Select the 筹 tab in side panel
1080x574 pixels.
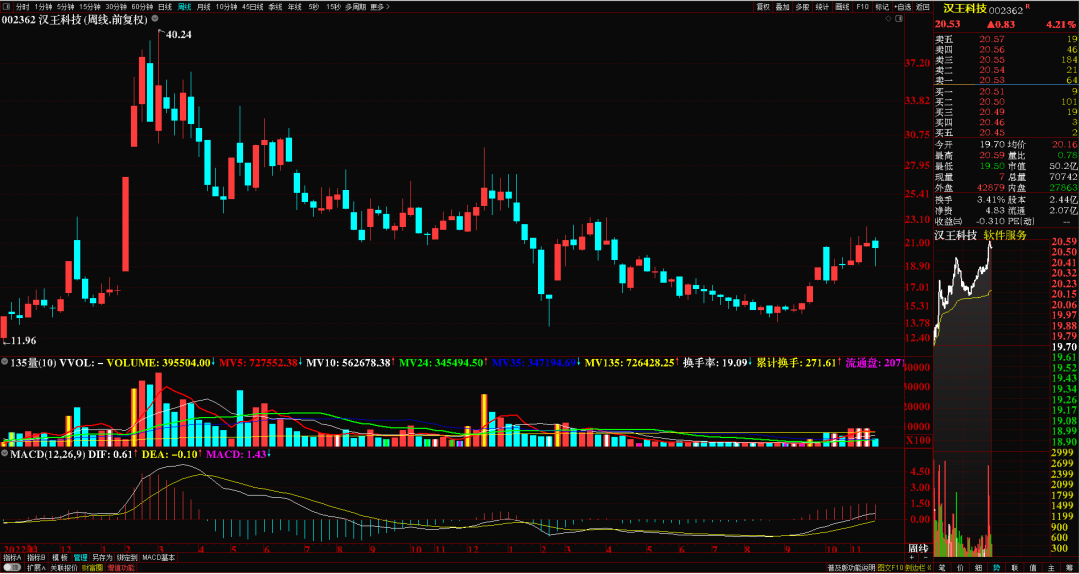pyautogui.click(x=1070, y=568)
